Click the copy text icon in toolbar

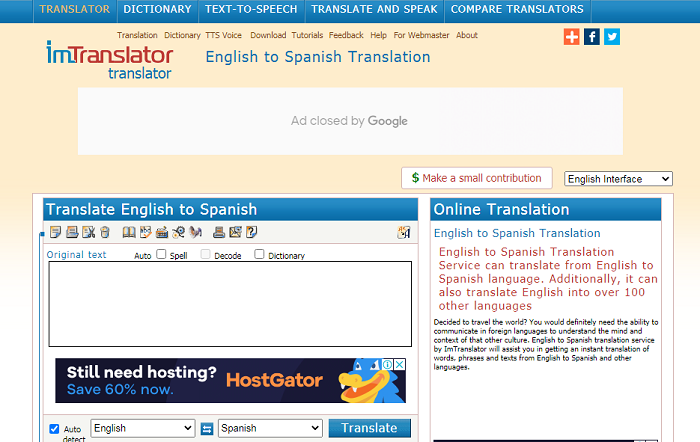(x=55, y=232)
